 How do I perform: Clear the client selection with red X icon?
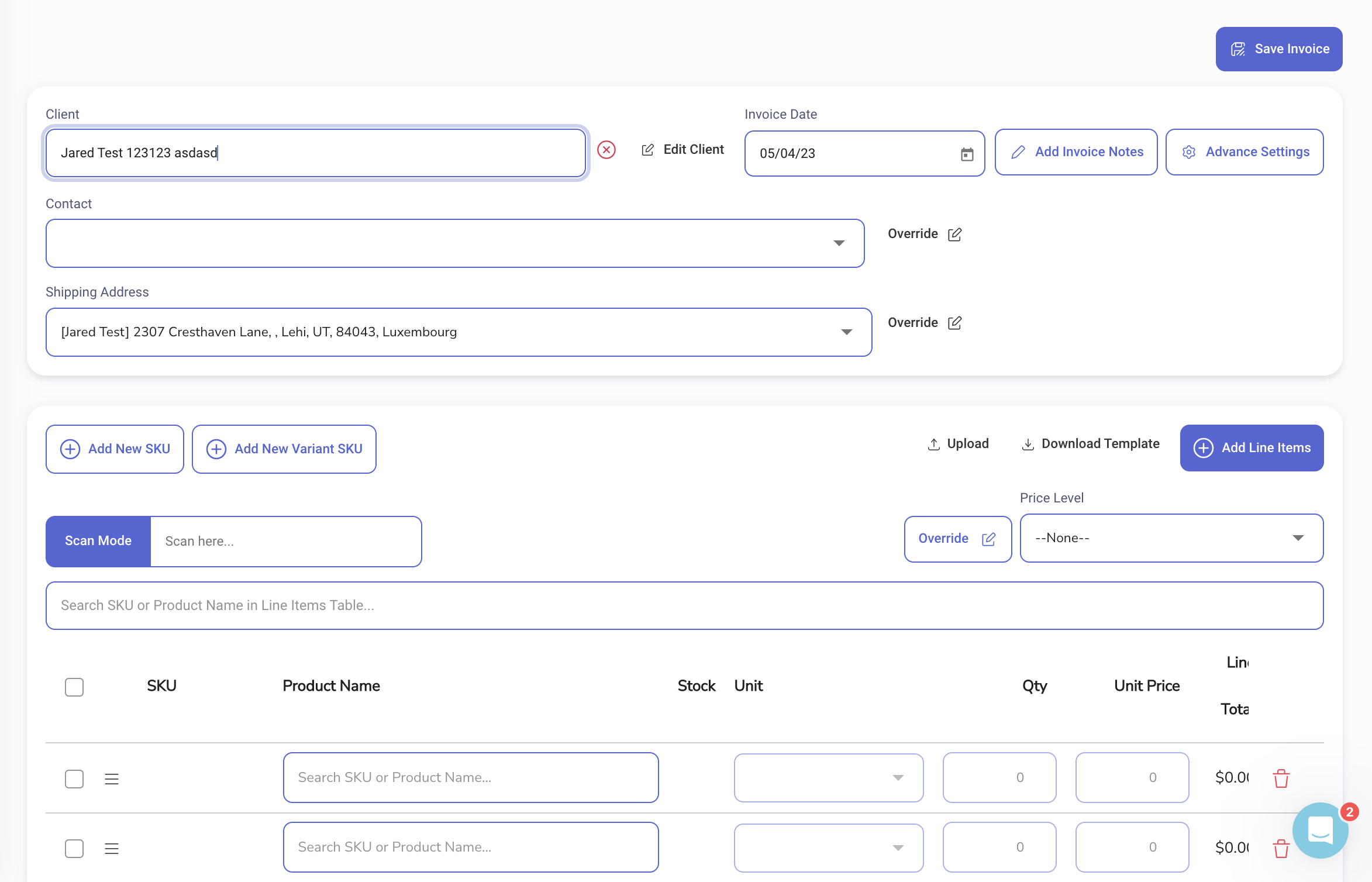606,150
